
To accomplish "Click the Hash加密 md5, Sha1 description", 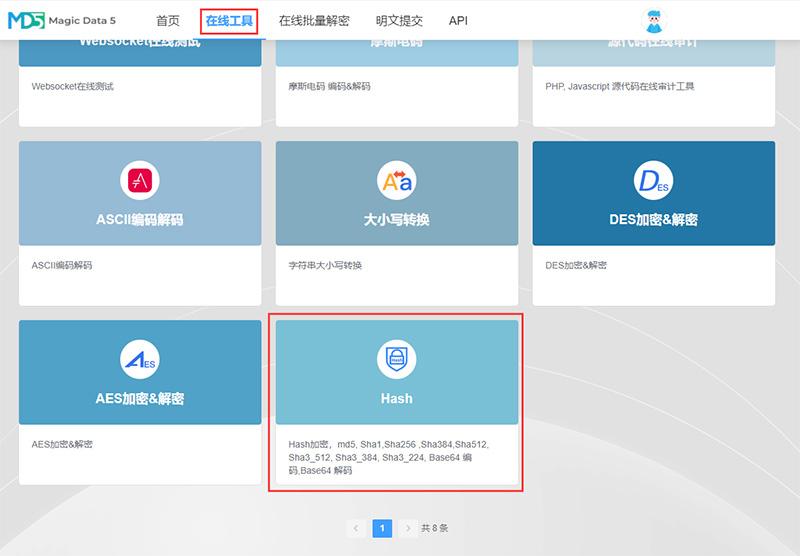I will tap(388, 458).
